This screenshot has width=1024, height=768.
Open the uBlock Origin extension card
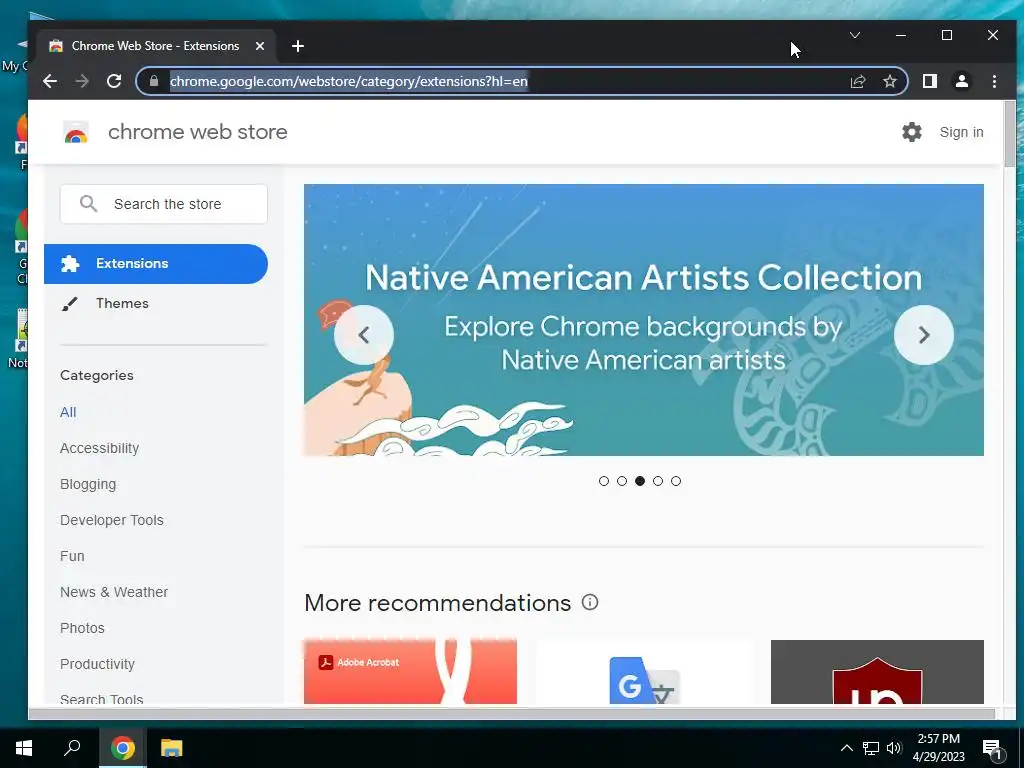[x=877, y=672]
